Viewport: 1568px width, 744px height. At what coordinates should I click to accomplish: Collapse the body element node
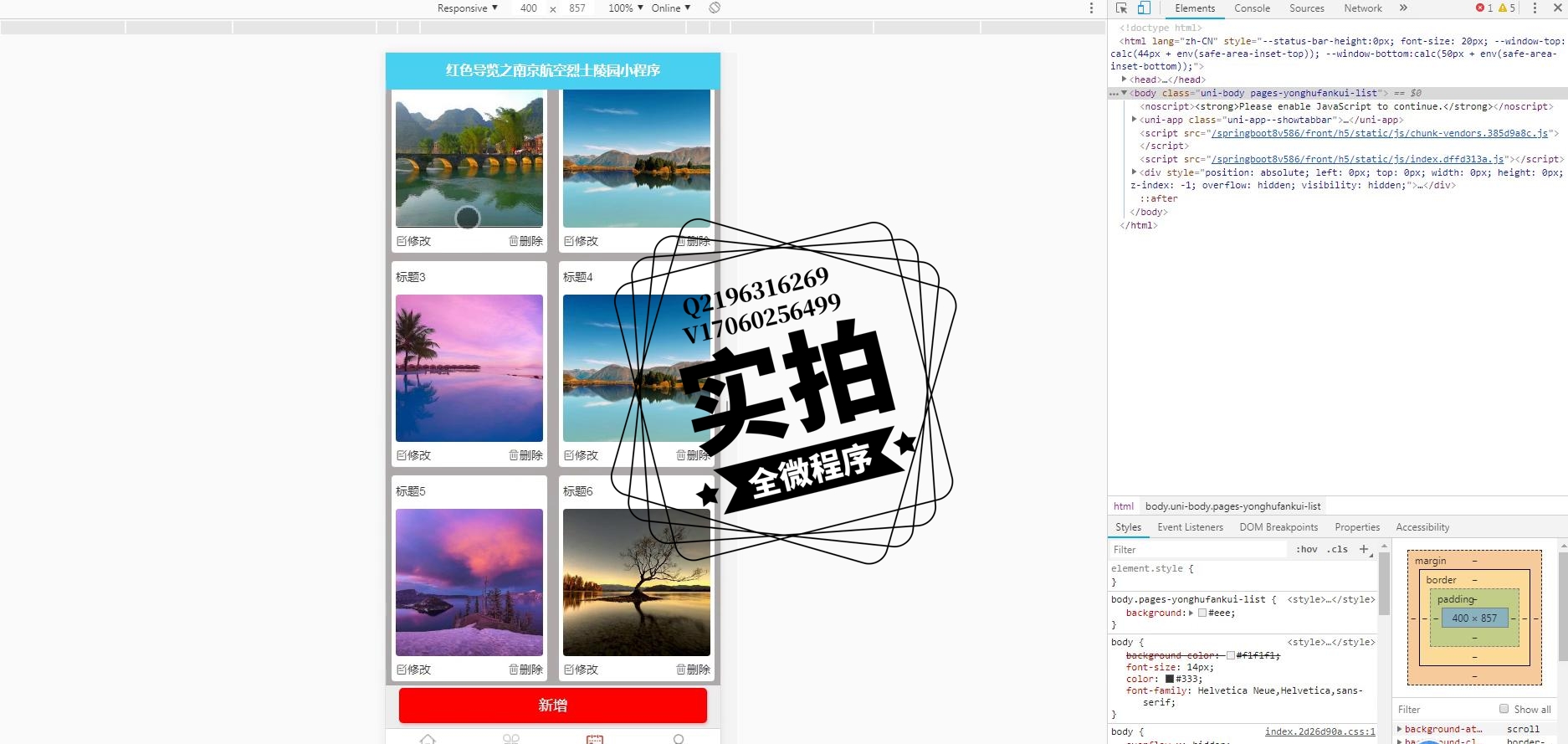coord(1124,93)
